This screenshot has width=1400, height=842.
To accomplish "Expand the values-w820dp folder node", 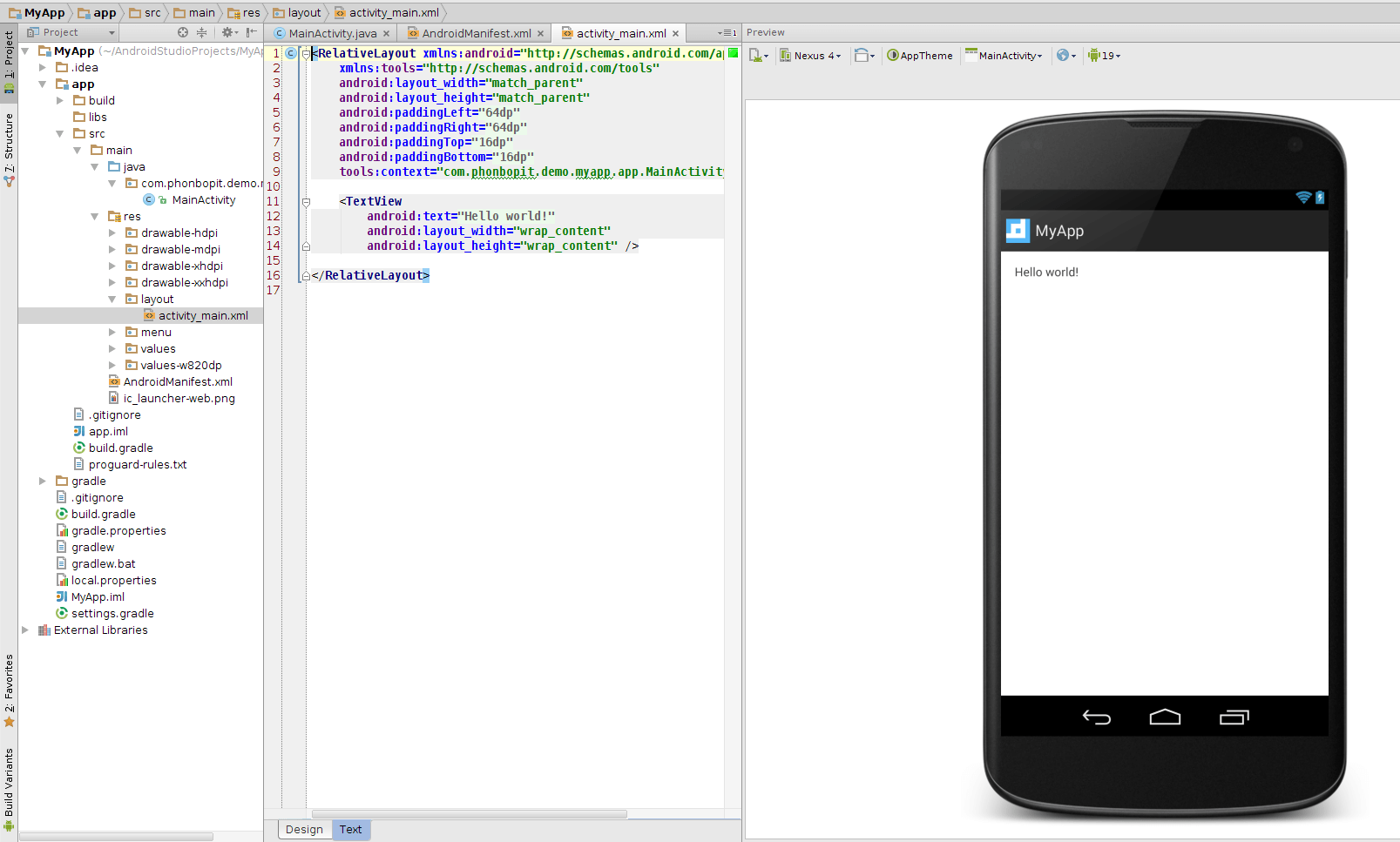I will (112, 366).
